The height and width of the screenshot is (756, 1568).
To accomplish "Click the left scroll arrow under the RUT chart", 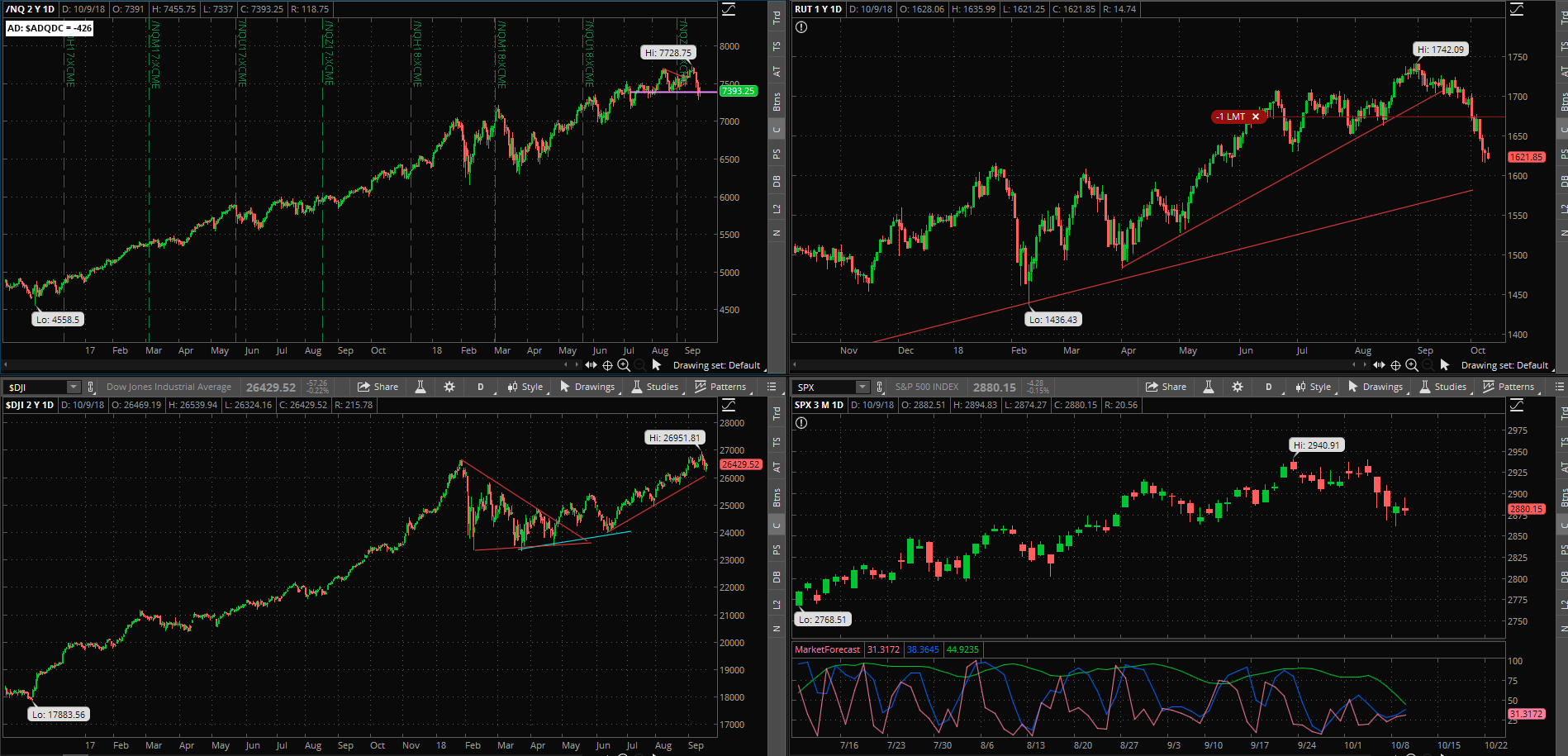I will 794,364.
